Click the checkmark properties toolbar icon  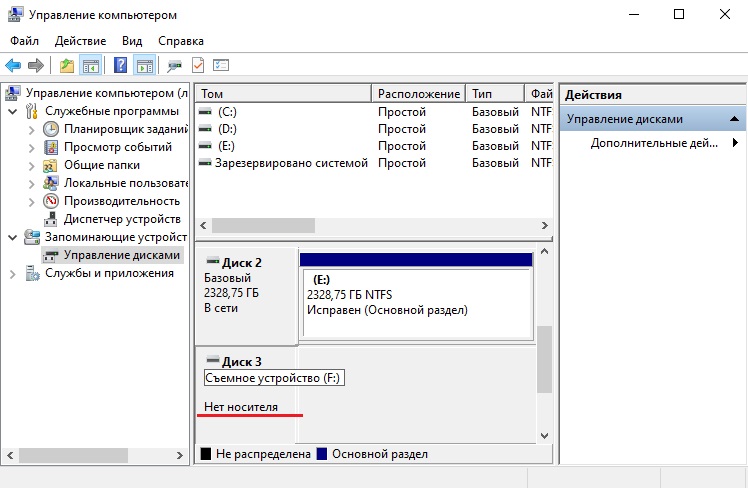click(198, 65)
